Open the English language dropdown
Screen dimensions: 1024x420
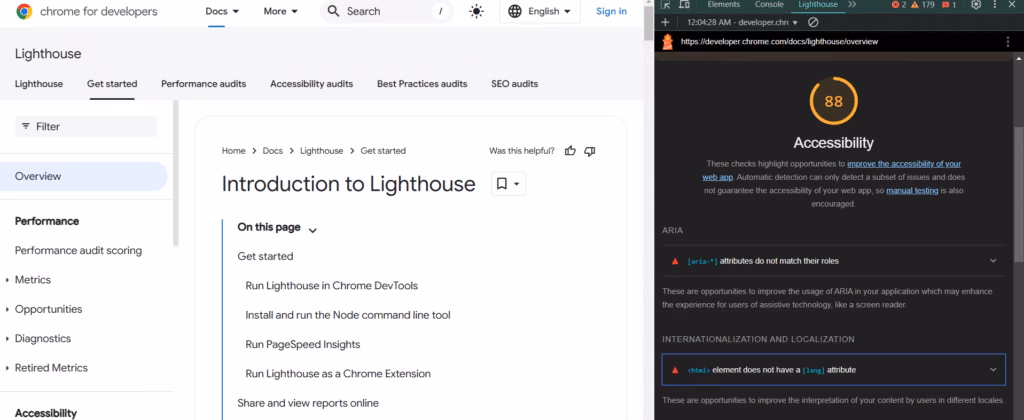[539, 11]
